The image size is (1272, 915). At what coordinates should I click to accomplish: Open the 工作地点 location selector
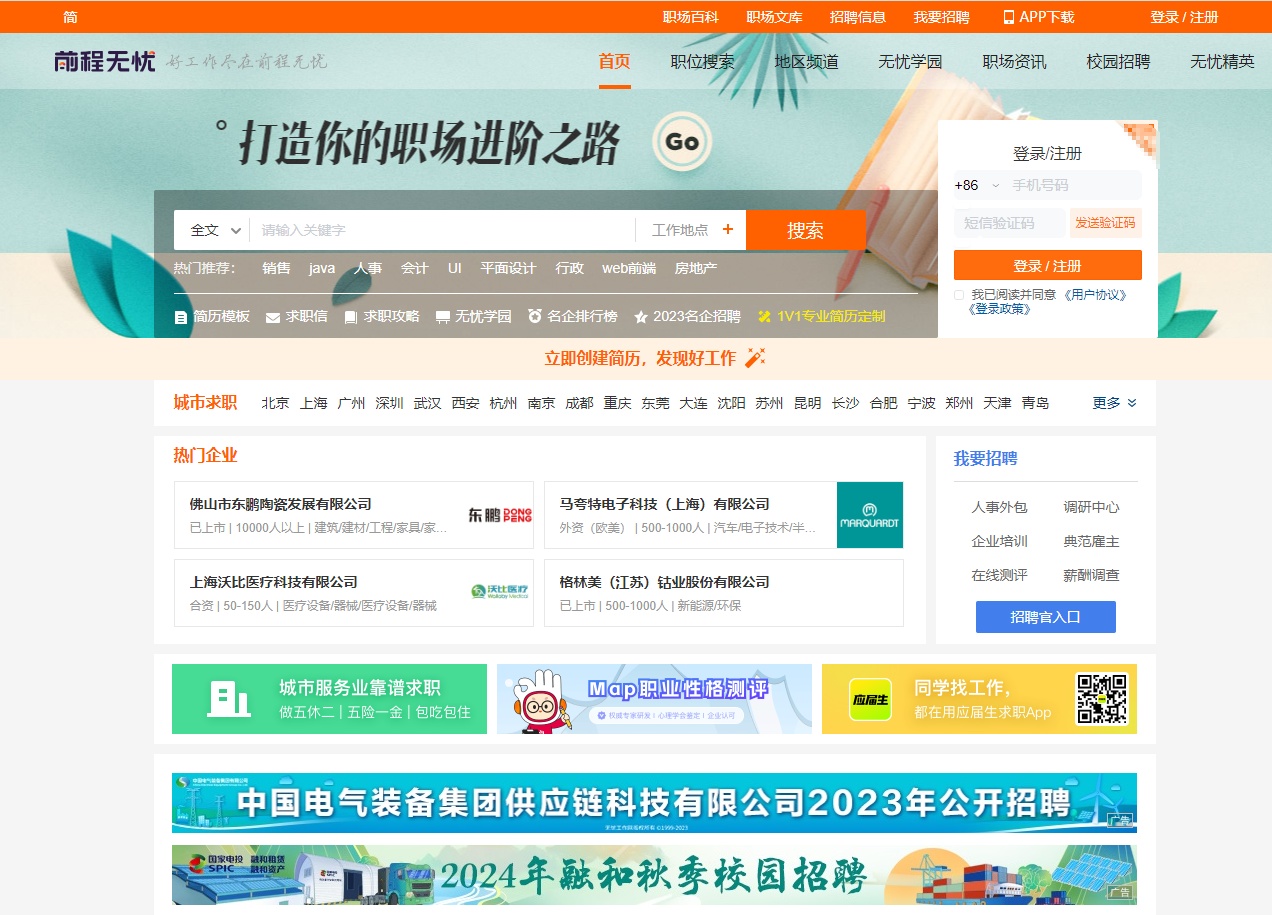click(692, 230)
